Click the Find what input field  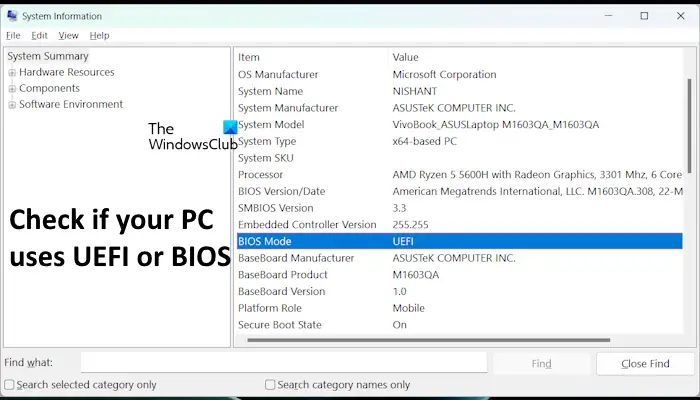[x=284, y=362]
